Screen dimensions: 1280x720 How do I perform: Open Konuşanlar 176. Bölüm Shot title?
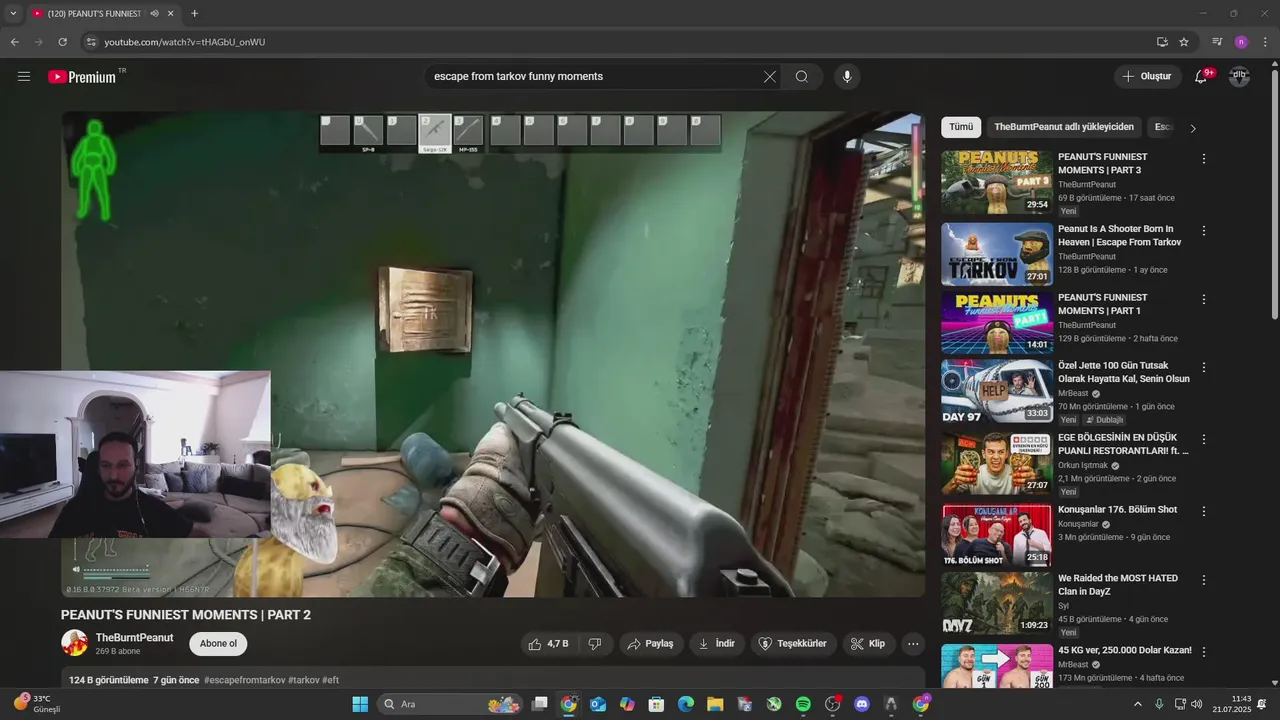tap(1118, 510)
